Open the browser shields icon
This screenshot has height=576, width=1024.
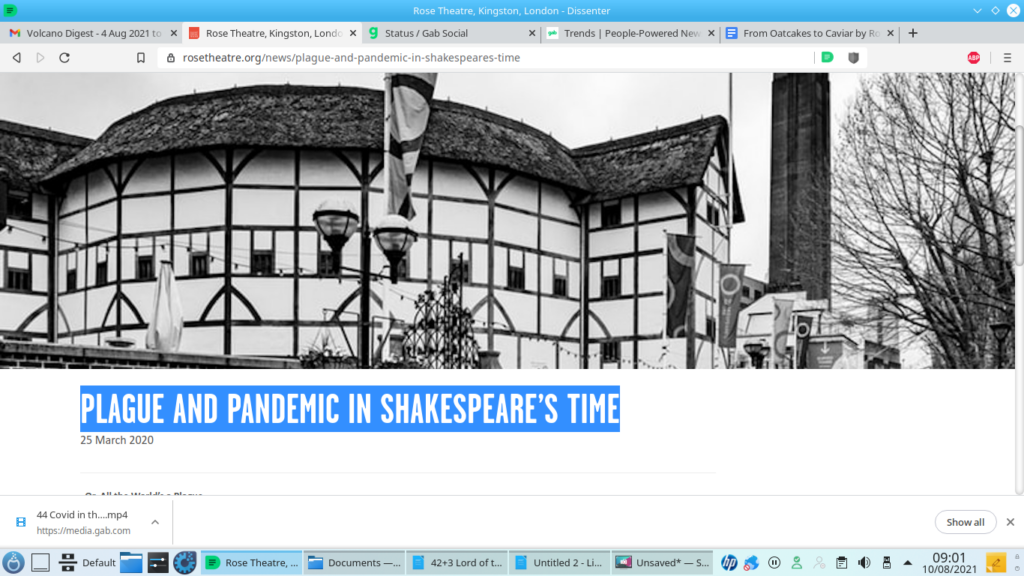click(854, 57)
